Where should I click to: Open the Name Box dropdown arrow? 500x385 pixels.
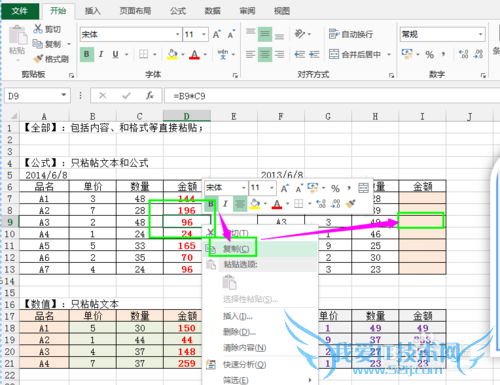click(x=64, y=96)
